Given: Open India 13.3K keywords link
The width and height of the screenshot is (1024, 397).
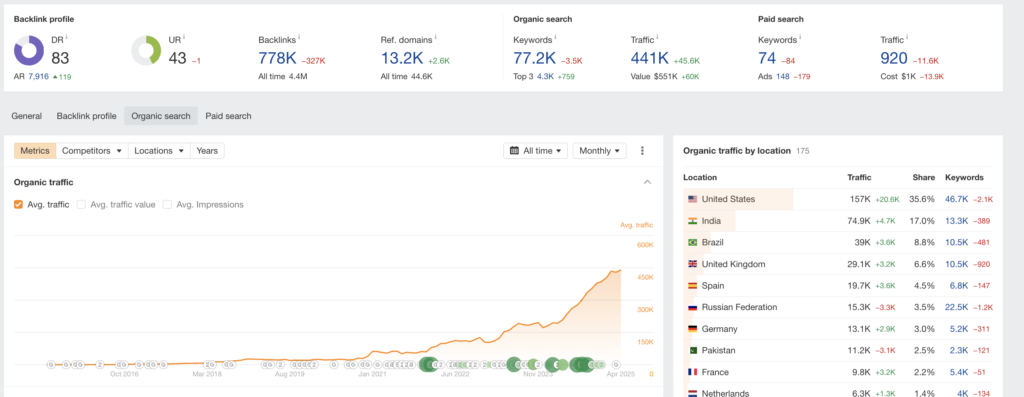Looking at the screenshot, I should pyautogui.click(x=957, y=221).
